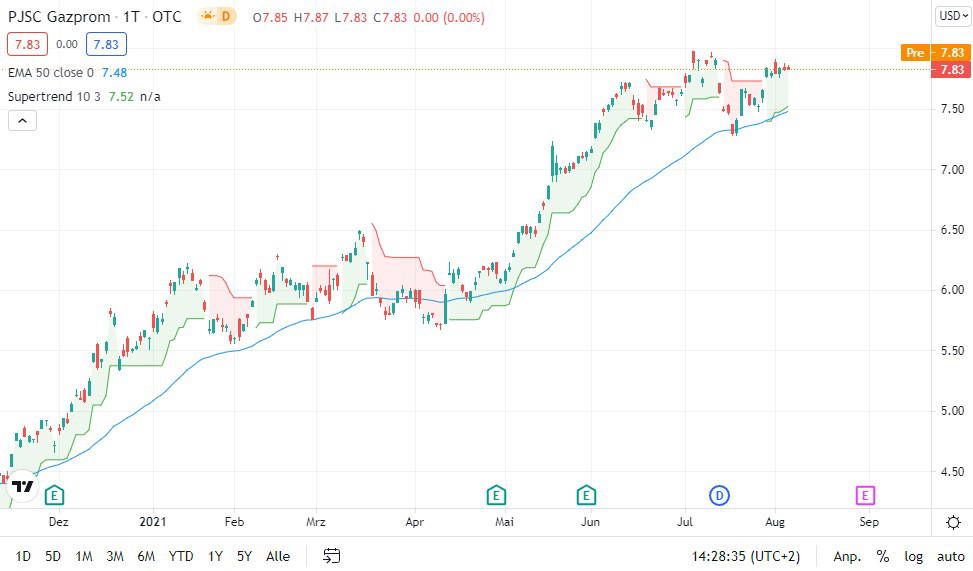
Task: Collapse the indicator legend with the chevron button
Action: point(22,120)
